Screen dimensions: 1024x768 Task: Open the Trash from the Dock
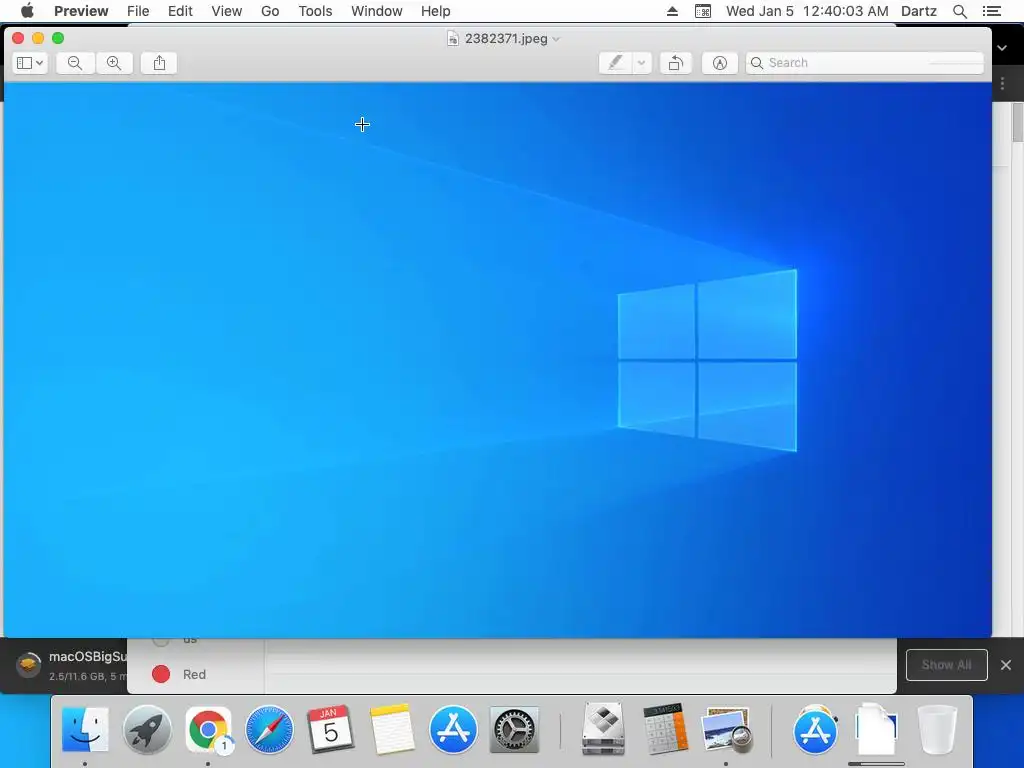click(x=938, y=729)
